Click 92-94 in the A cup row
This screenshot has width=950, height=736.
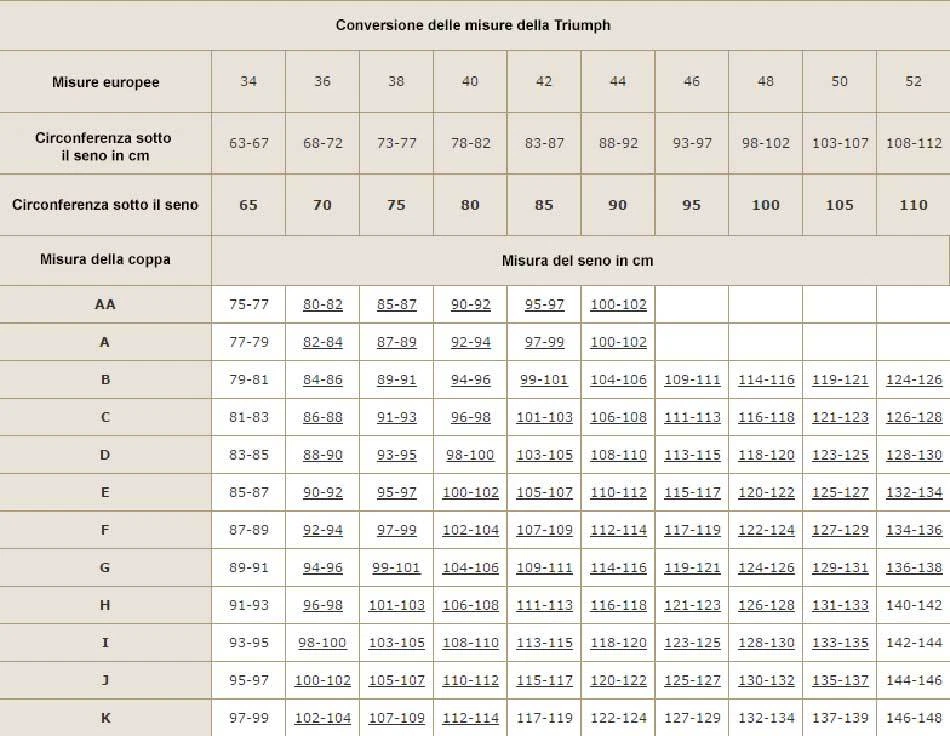470,342
